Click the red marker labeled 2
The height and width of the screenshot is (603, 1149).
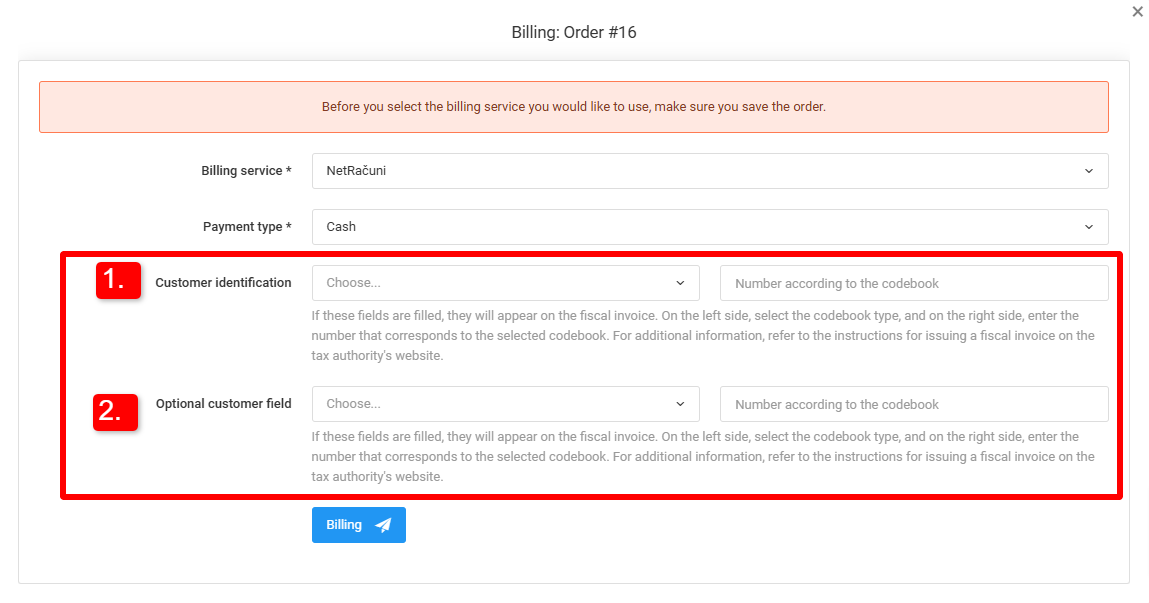(x=116, y=412)
